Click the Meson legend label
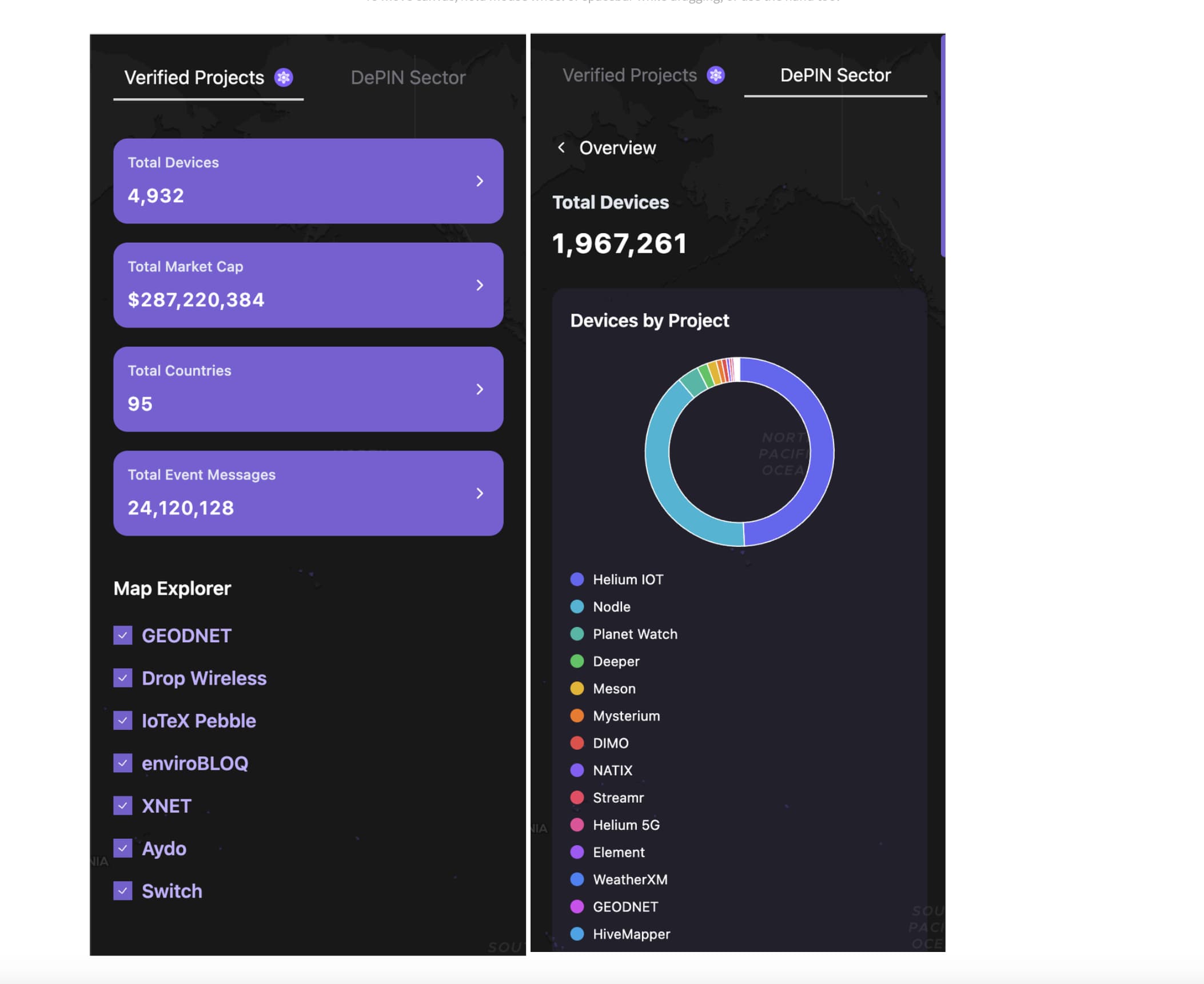The width and height of the screenshot is (1204, 984). 614,689
